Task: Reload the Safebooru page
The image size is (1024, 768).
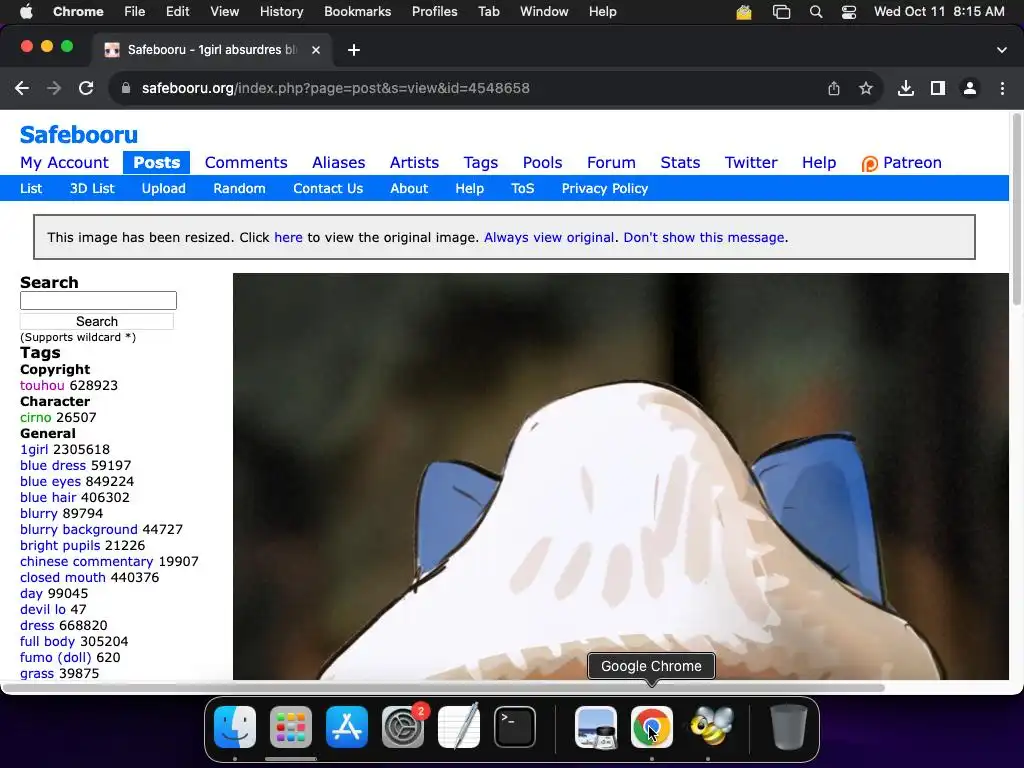Action: tap(86, 88)
